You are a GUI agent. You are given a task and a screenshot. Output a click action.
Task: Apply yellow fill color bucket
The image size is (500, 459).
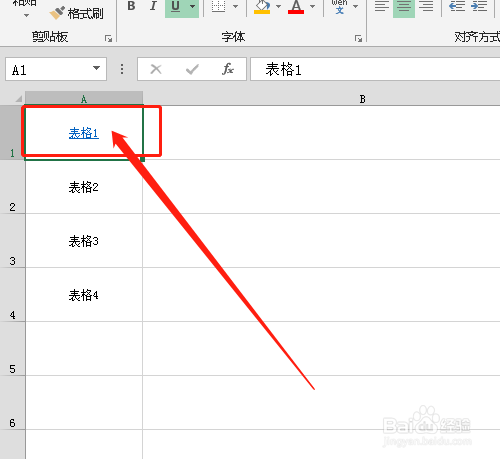(262, 7)
